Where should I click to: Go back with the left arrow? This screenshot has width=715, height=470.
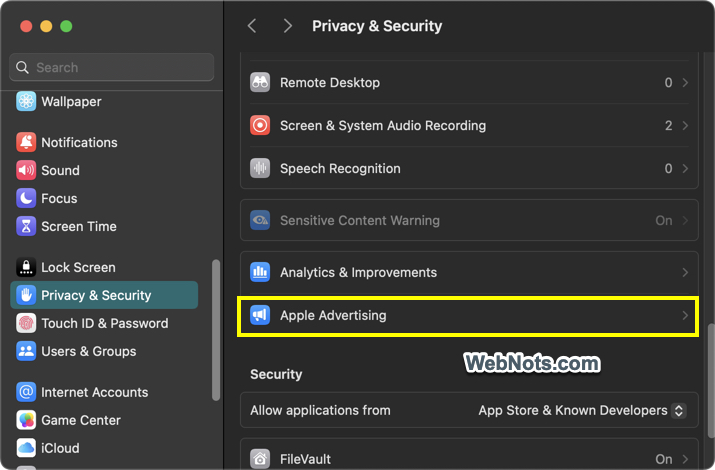tap(252, 26)
